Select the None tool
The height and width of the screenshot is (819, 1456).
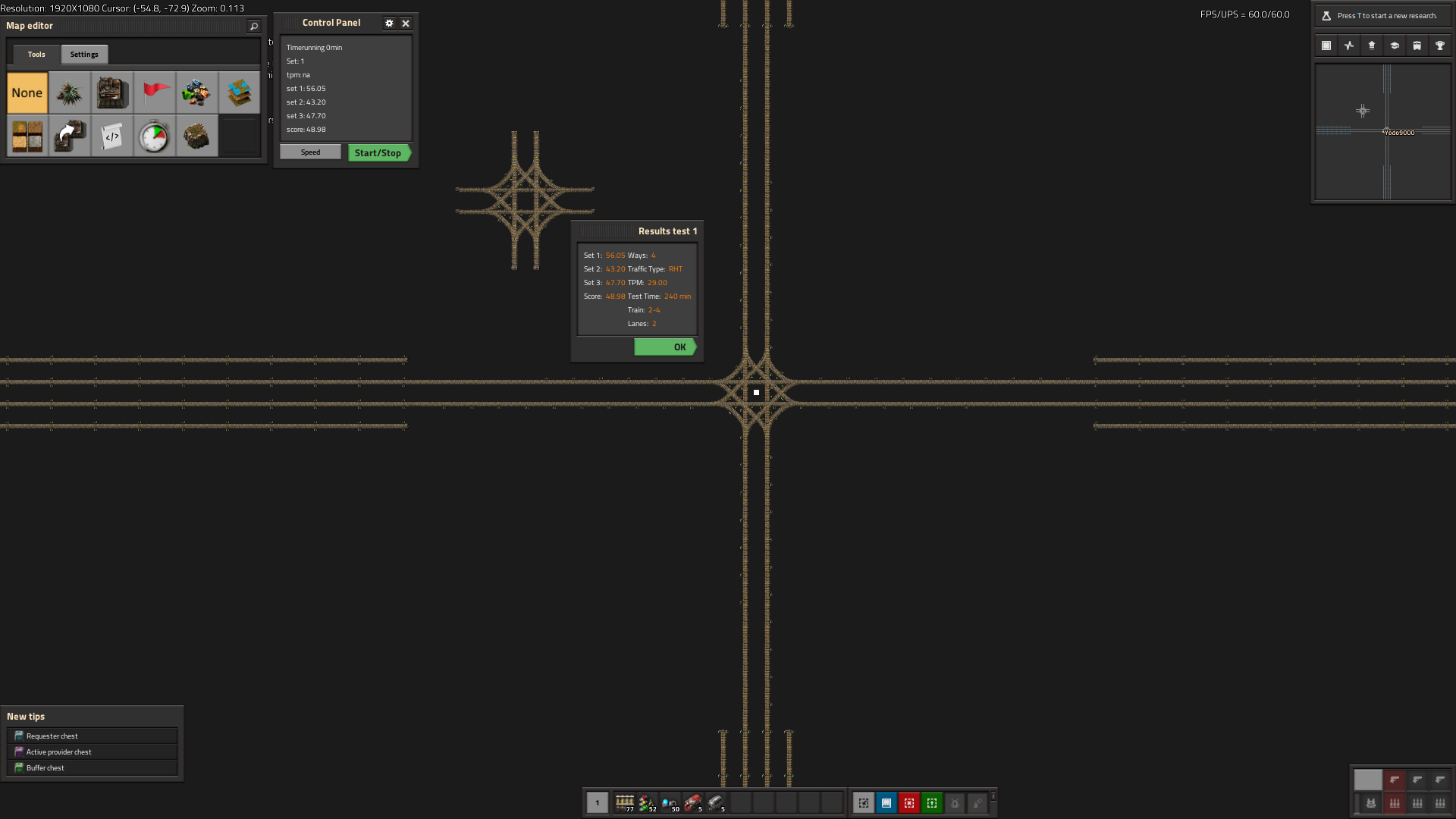click(x=27, y=93)
